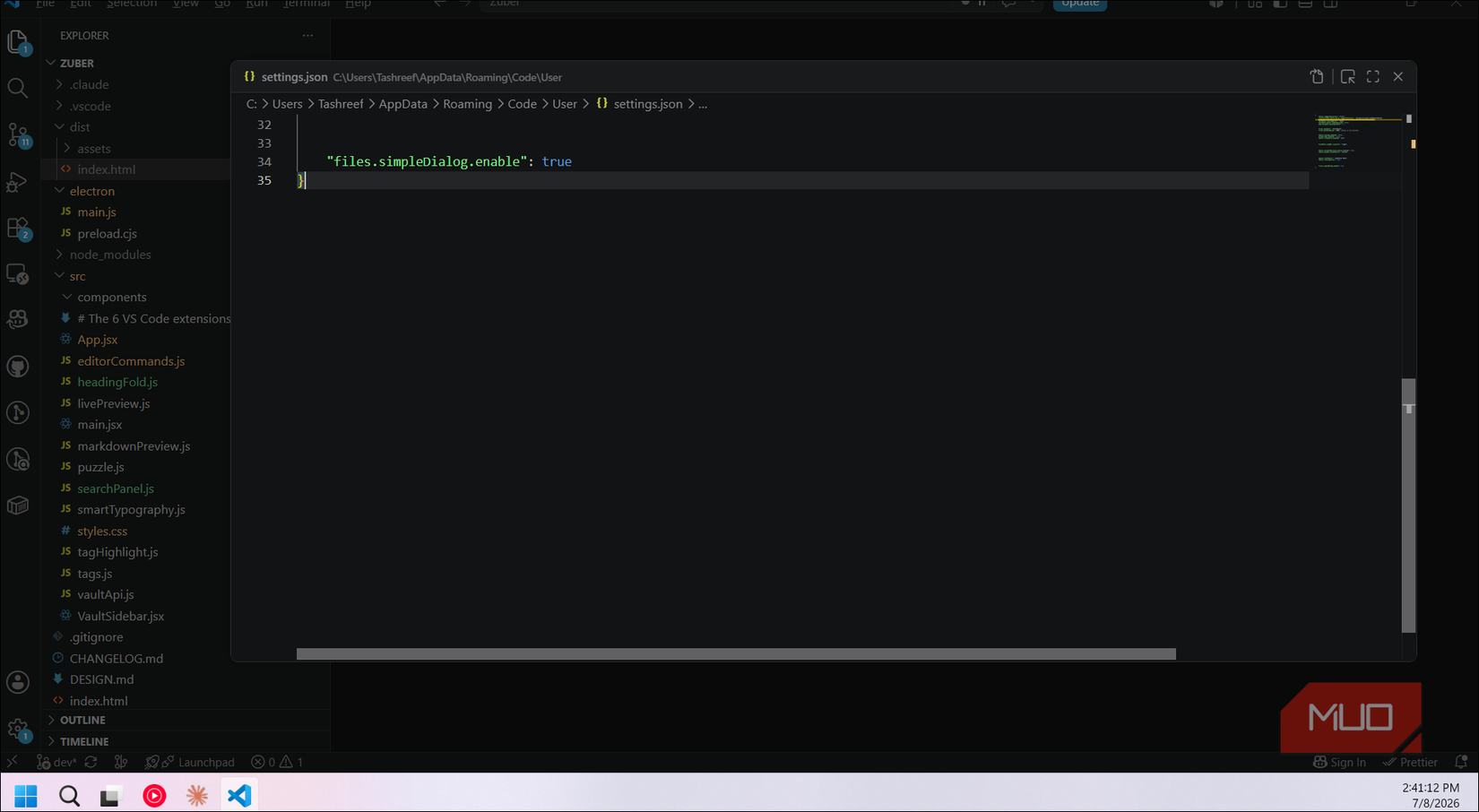Close the settings.json modal editor
The height and width of the screenshot is (812, 1479).
click(x=1398, y=77)
